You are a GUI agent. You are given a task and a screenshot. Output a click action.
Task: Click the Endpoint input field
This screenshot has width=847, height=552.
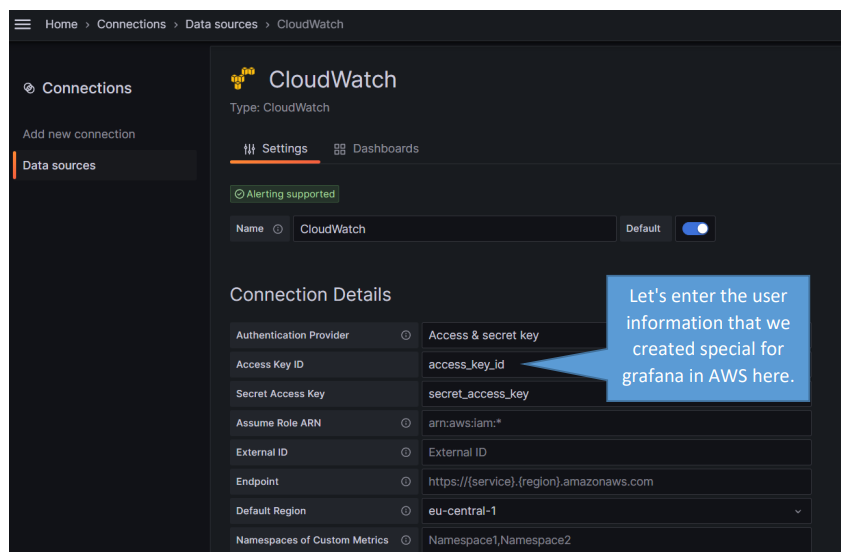coord(616,481)
